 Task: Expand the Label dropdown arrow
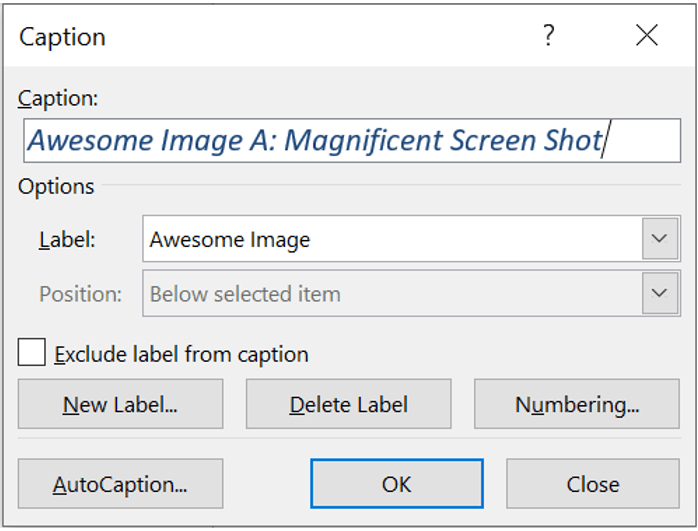[x=659, y=240]
